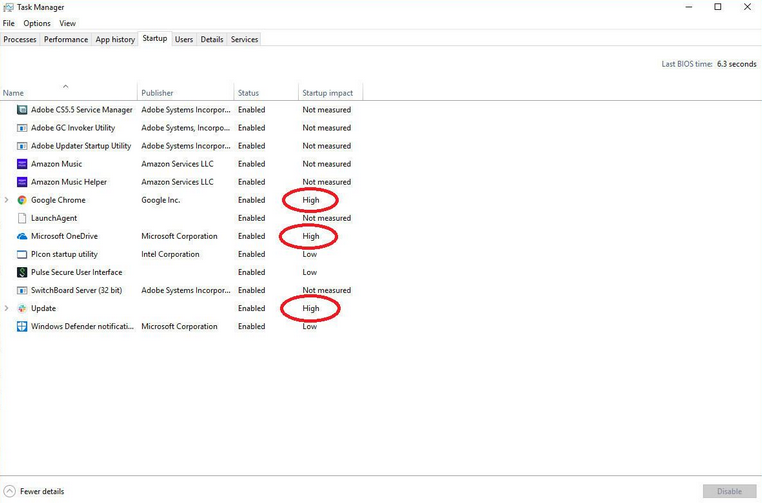
Task: Click the Amazon Music app icon
Action: click(22, 164)
